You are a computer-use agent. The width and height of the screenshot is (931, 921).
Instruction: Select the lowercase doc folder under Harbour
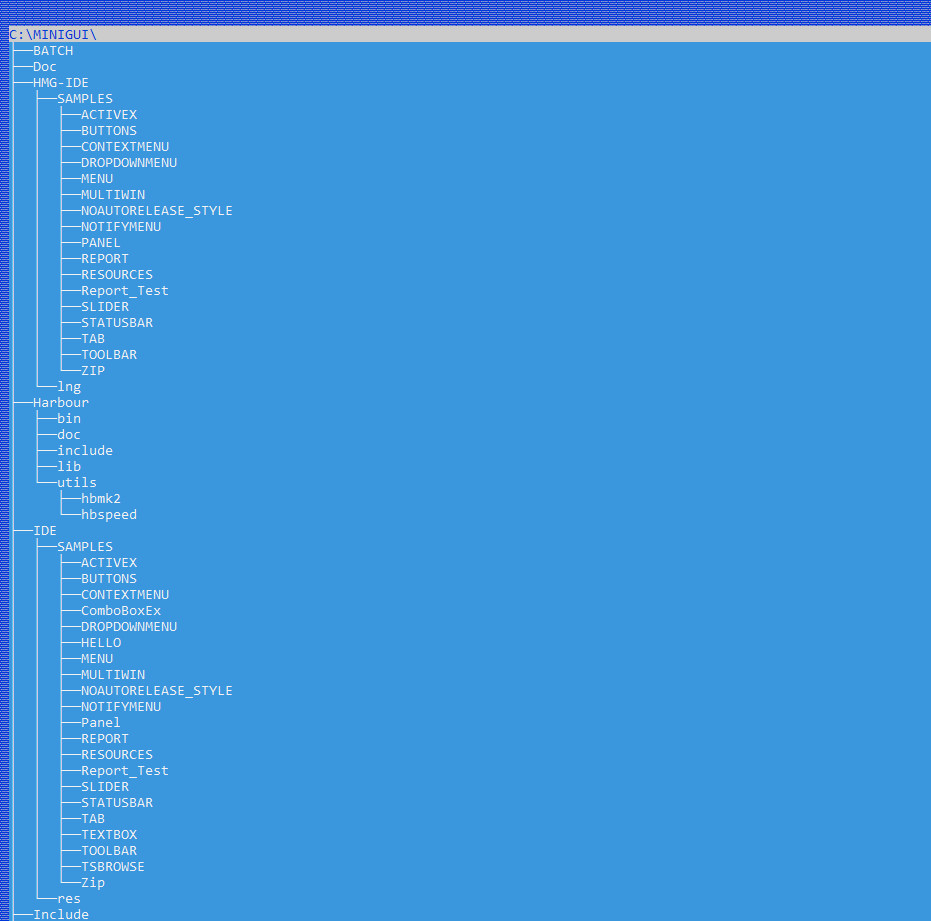[x=69, y=435]
